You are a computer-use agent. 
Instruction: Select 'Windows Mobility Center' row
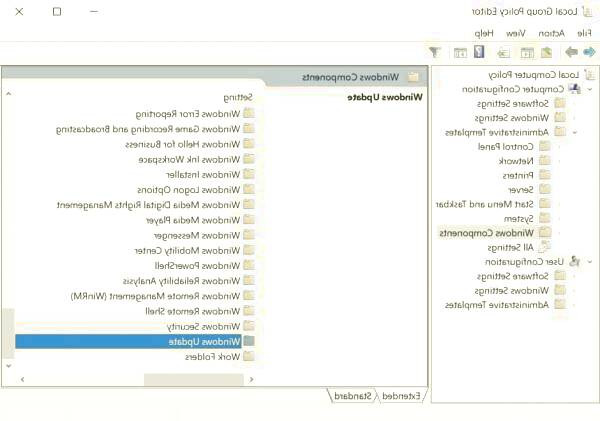[x=188, y=250]
